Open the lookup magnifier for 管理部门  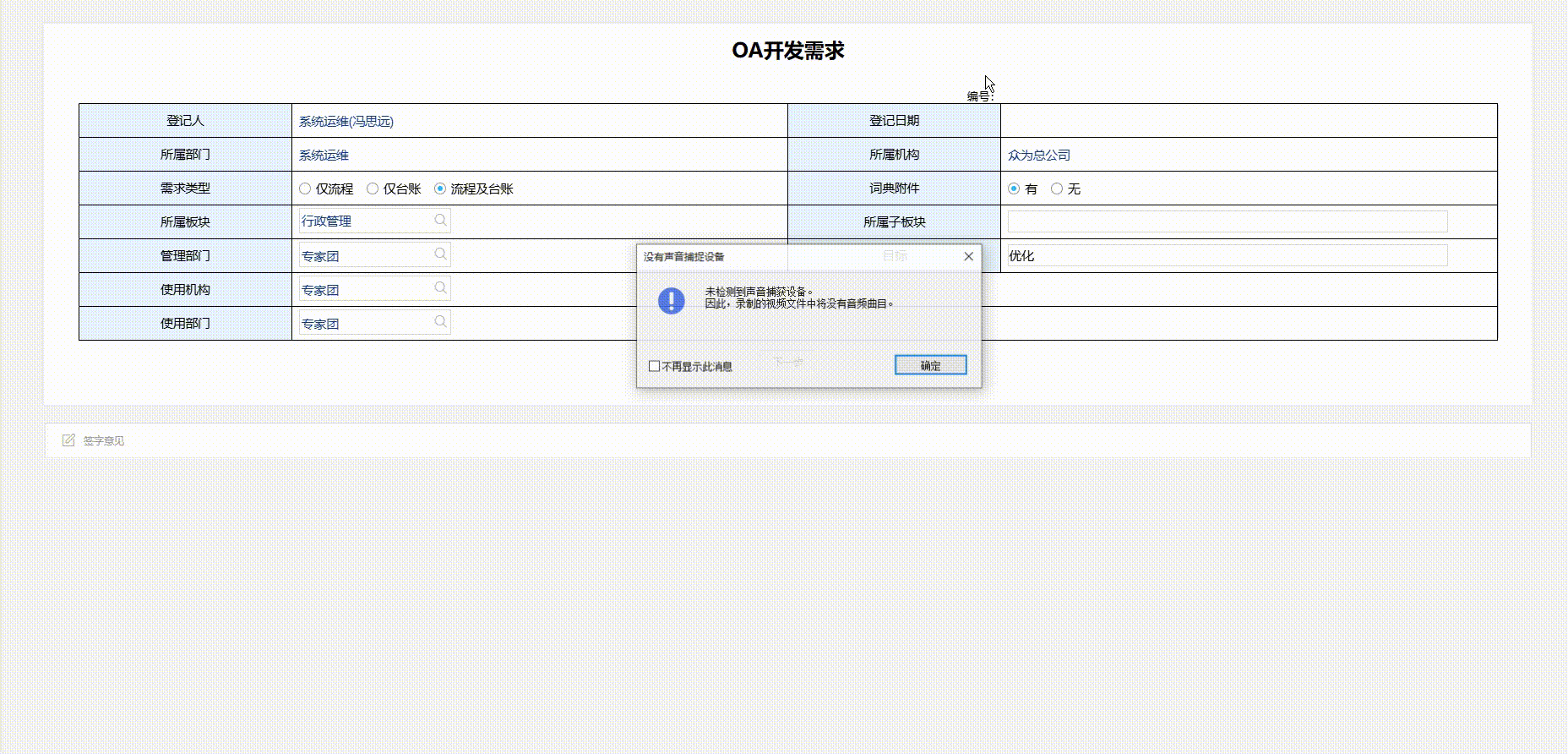click(x=440, y=254)
